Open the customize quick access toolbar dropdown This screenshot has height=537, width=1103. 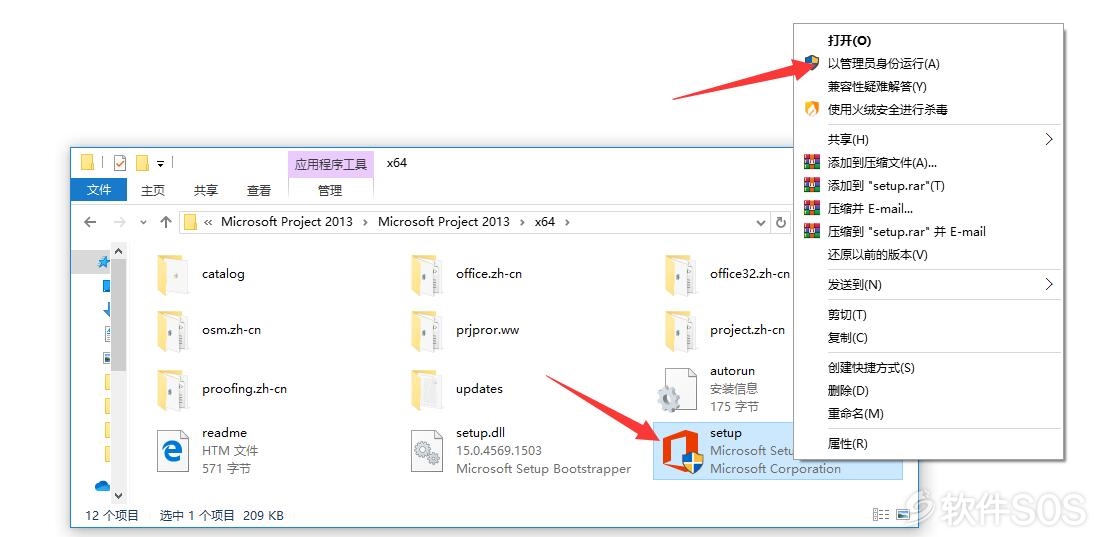[x=160, y=164]
